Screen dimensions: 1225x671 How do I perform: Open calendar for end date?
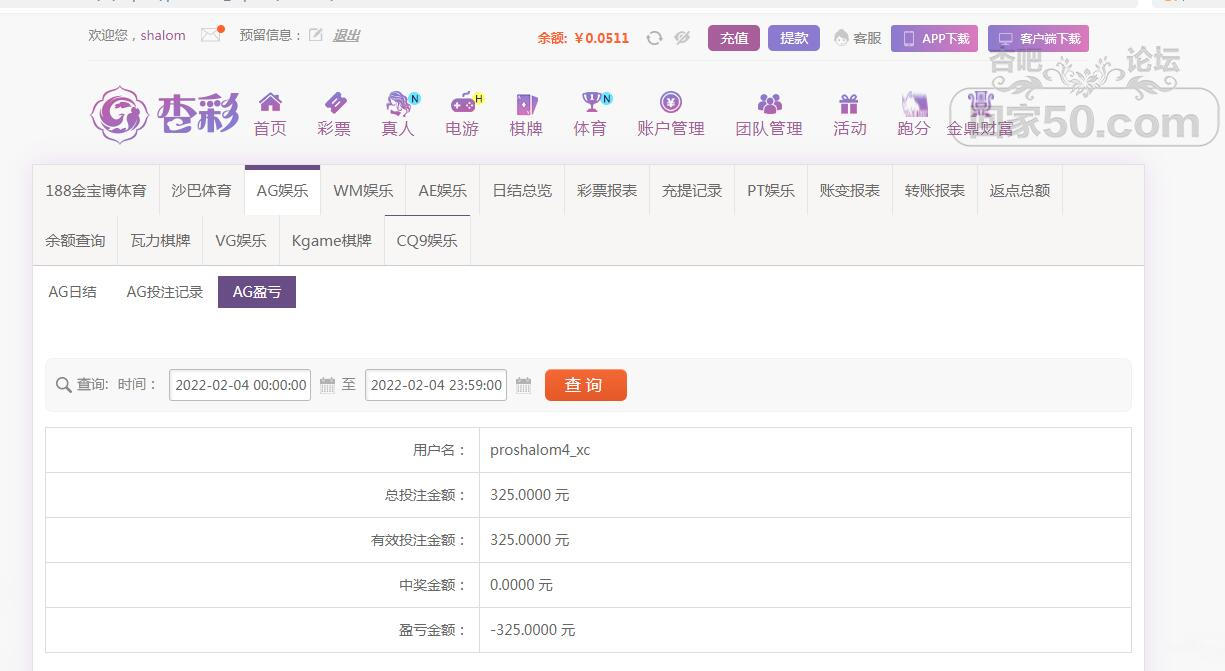point(523,385)
